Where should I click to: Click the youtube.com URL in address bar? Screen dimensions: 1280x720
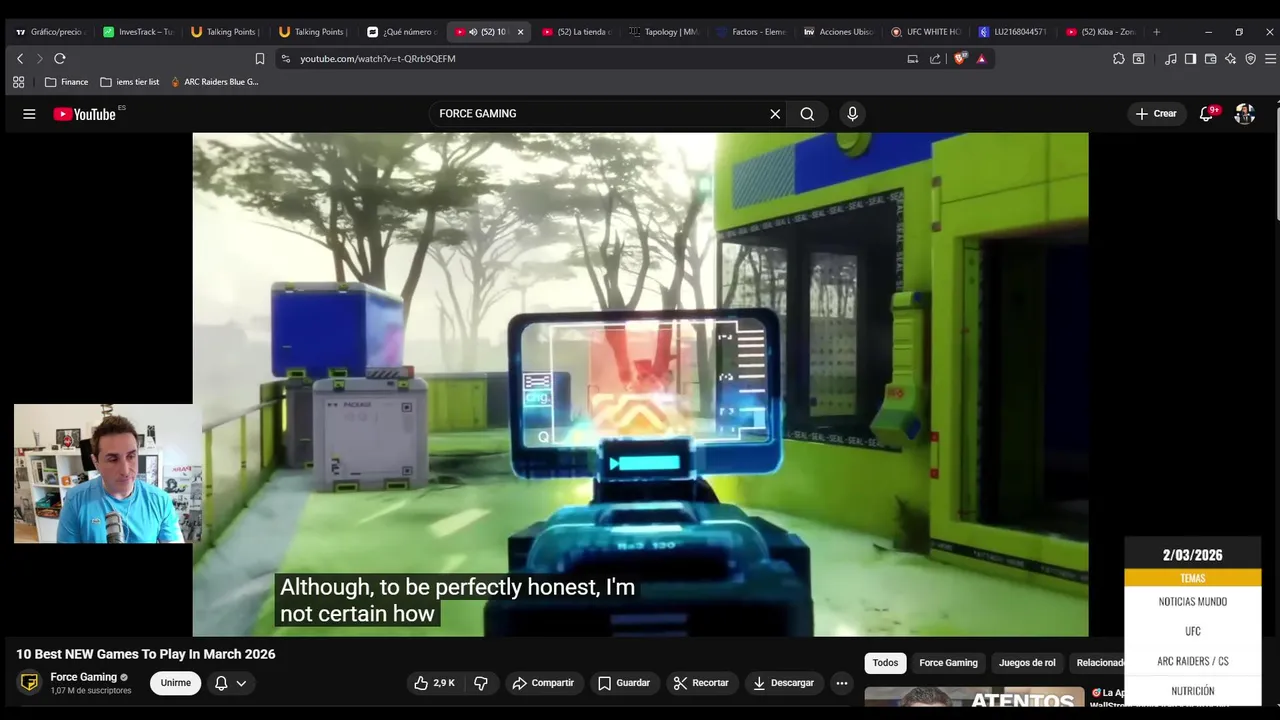[378, 59]
